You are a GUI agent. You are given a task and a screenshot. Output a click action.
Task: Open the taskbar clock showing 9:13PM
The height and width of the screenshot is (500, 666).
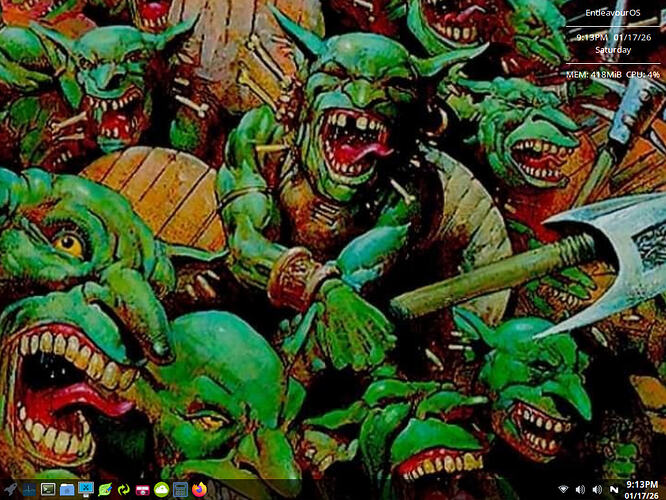tap(641, 489)
